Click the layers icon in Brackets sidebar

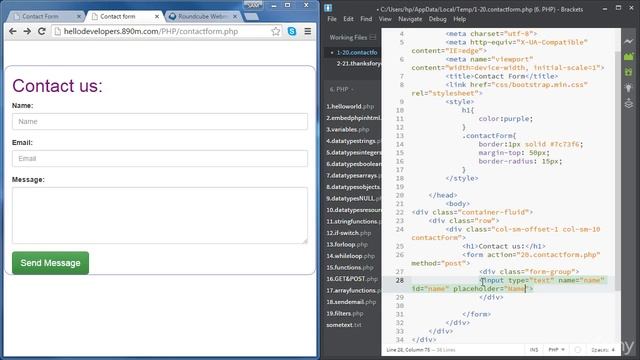coord(629,103)
